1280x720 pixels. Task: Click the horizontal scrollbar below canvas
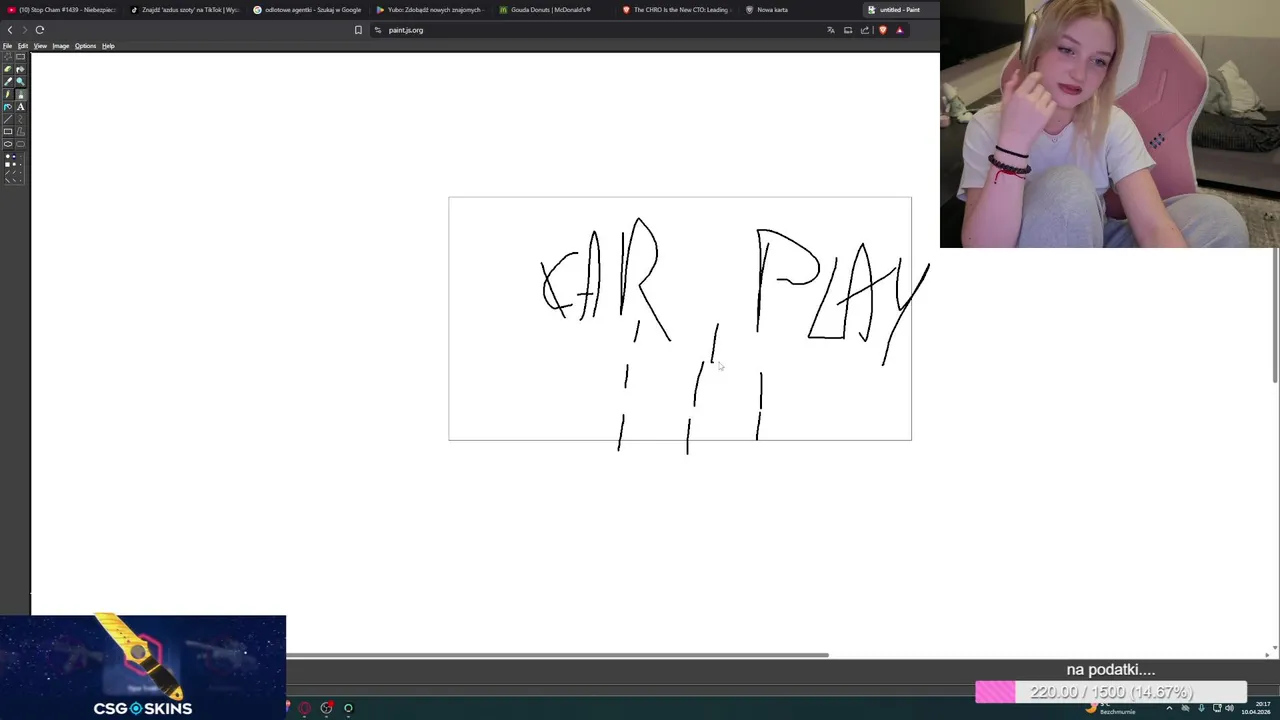click(558, 655)
